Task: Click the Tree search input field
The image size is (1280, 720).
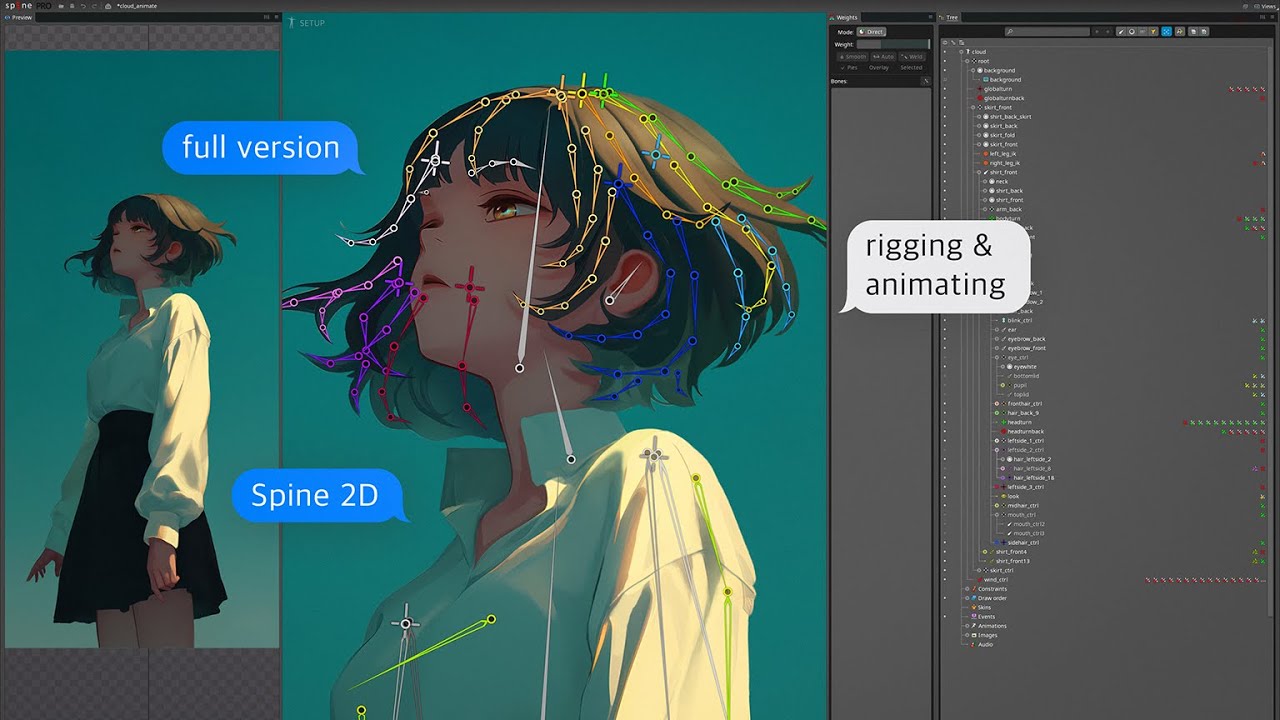Action: pyautogui.click(x=1047, y=32)
